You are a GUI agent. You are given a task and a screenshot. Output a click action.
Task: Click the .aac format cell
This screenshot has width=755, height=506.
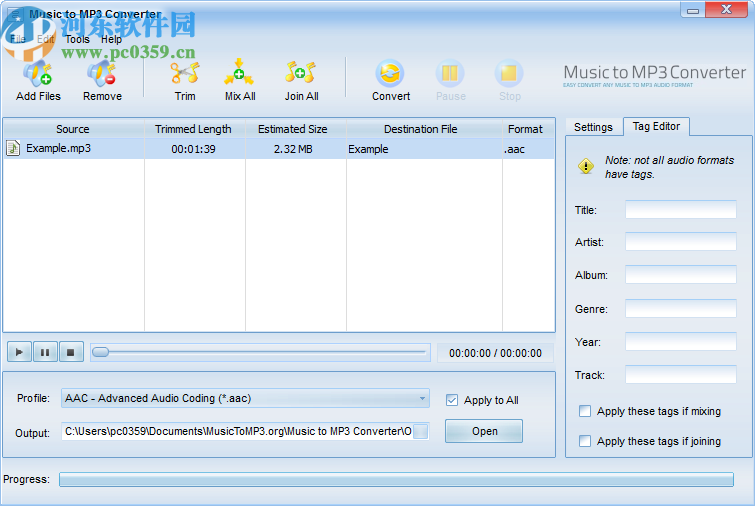[x=528, y=149]
